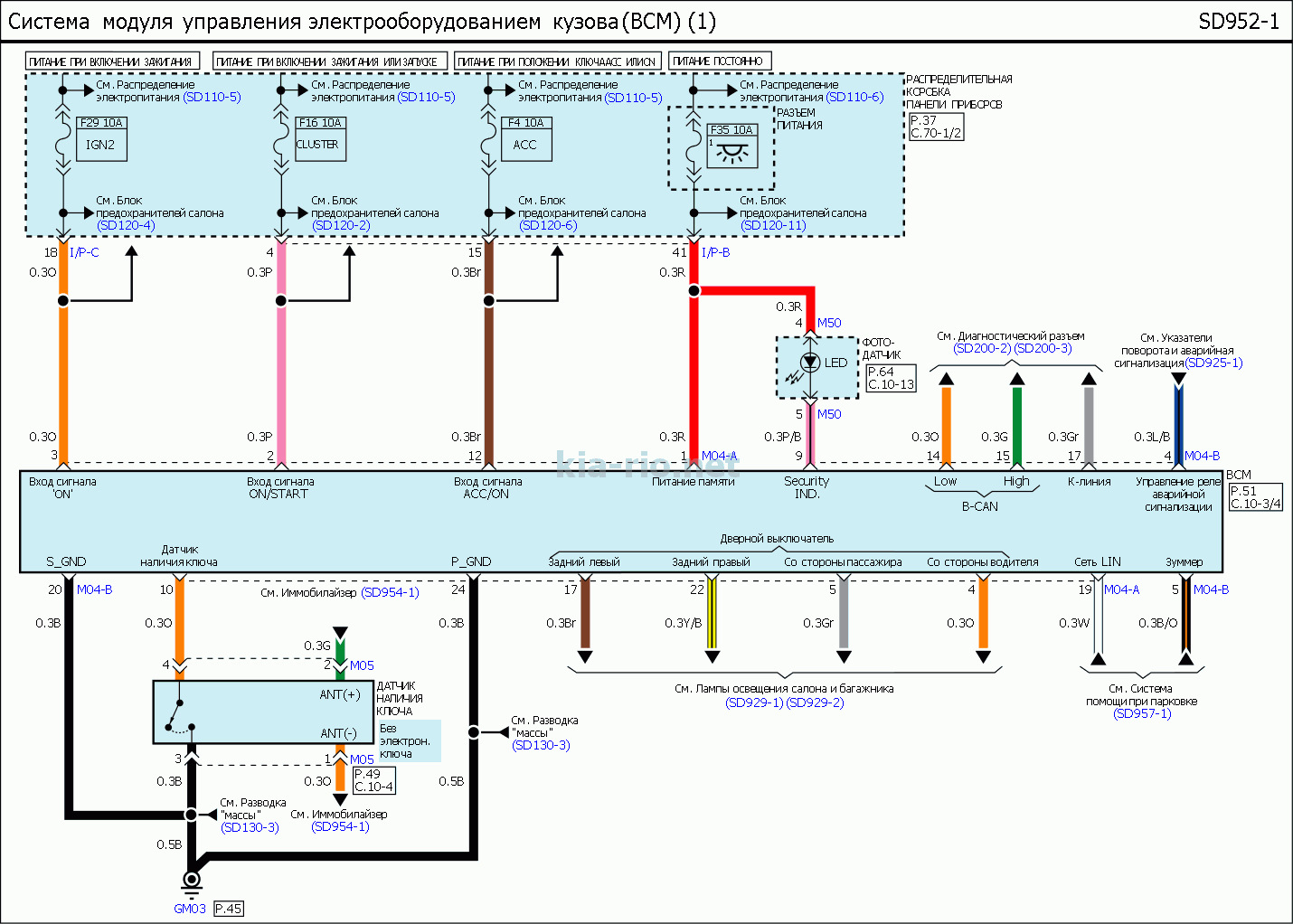The width and height of the screenshot is (1293, 924).
Task: Click the junction dot on the P_GND black wire
Action: (x=473, y=731)
